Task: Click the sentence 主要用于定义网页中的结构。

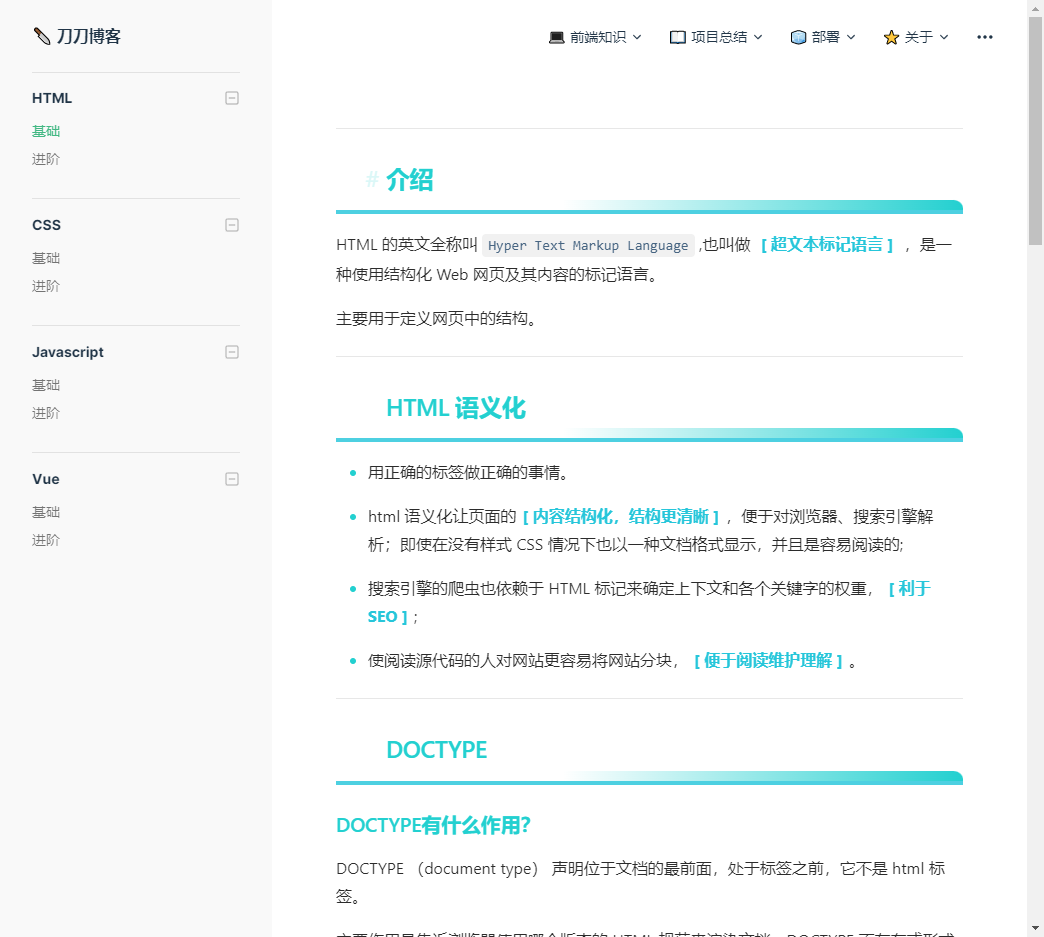Action: click(x=436, y=319)
